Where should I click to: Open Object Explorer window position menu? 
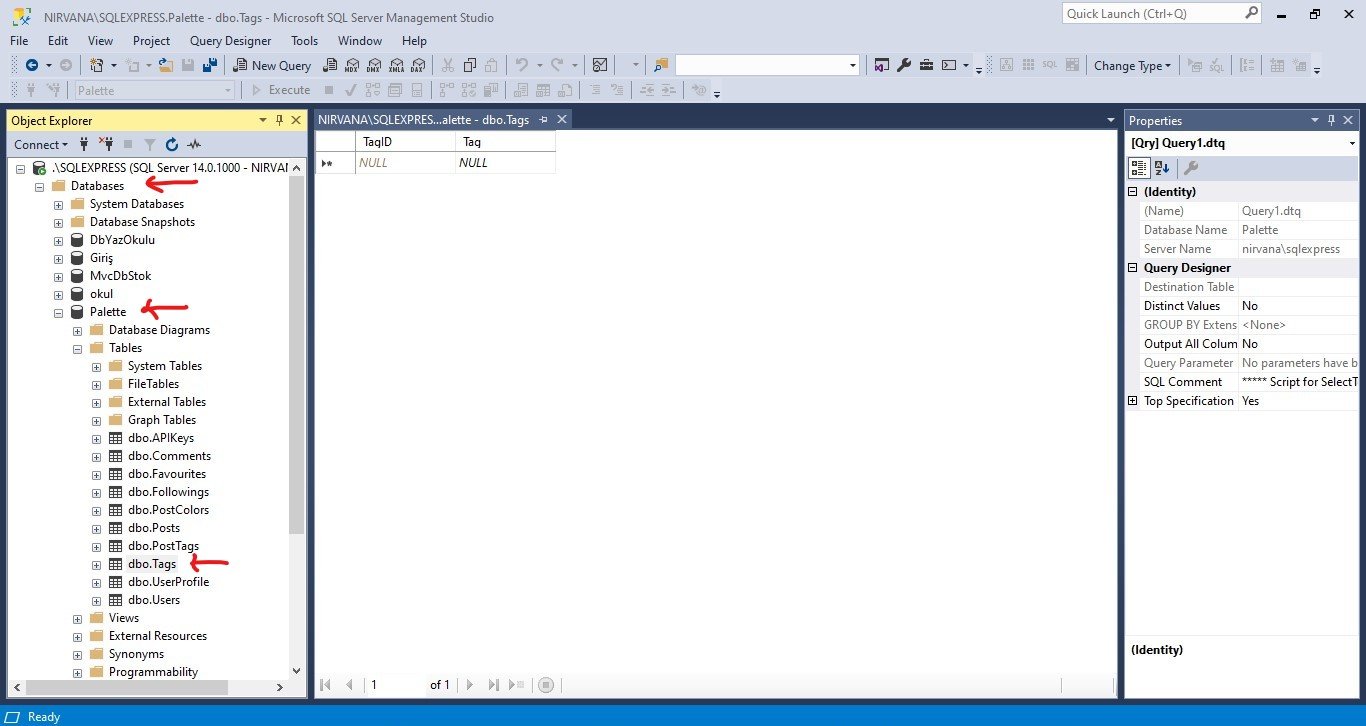click(263, 120)
